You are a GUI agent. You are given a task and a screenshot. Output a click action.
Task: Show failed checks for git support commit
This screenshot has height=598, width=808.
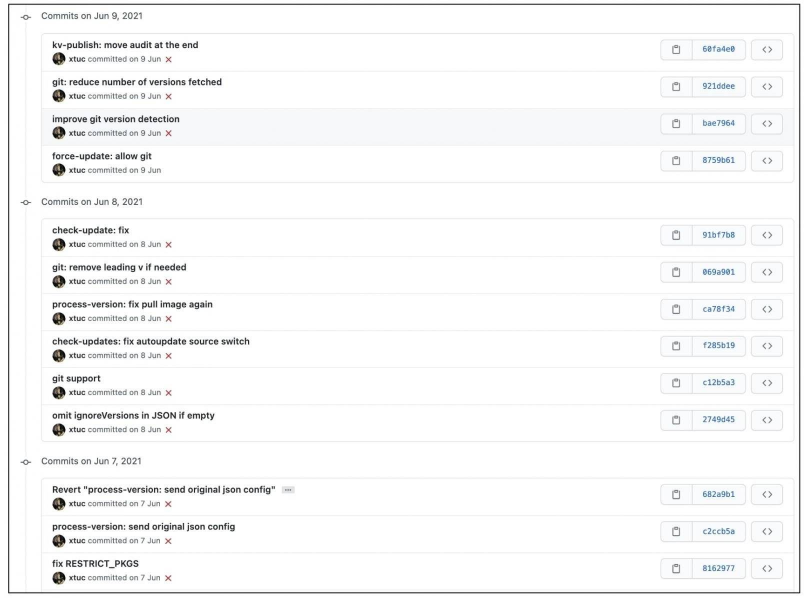coord(168,393)
